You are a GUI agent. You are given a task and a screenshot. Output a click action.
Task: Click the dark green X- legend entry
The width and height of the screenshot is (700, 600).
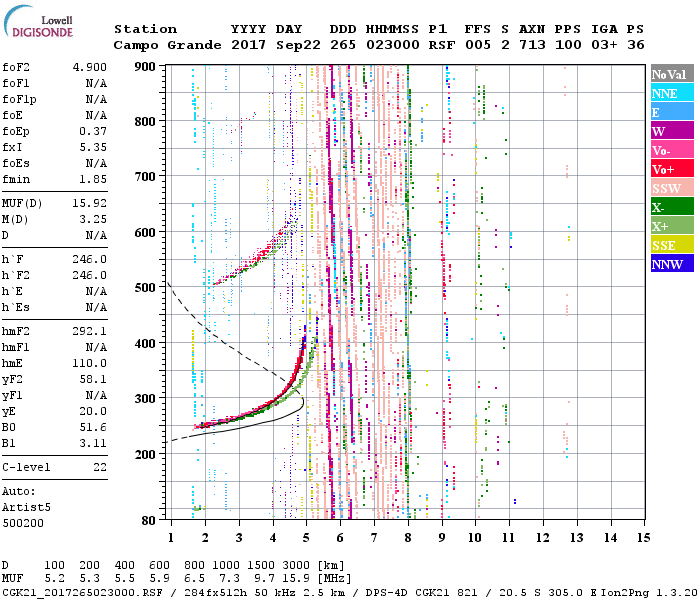(x=672, y=207)
